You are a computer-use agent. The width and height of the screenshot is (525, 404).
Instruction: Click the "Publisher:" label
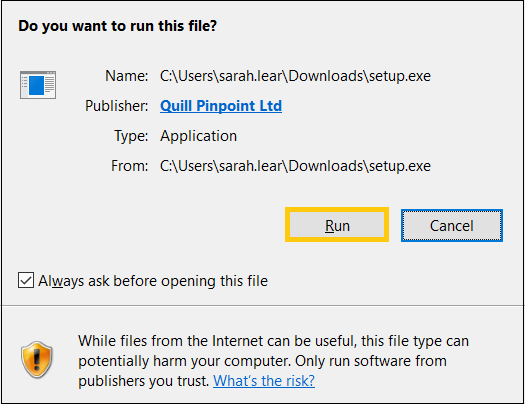(x=117, y=106)
